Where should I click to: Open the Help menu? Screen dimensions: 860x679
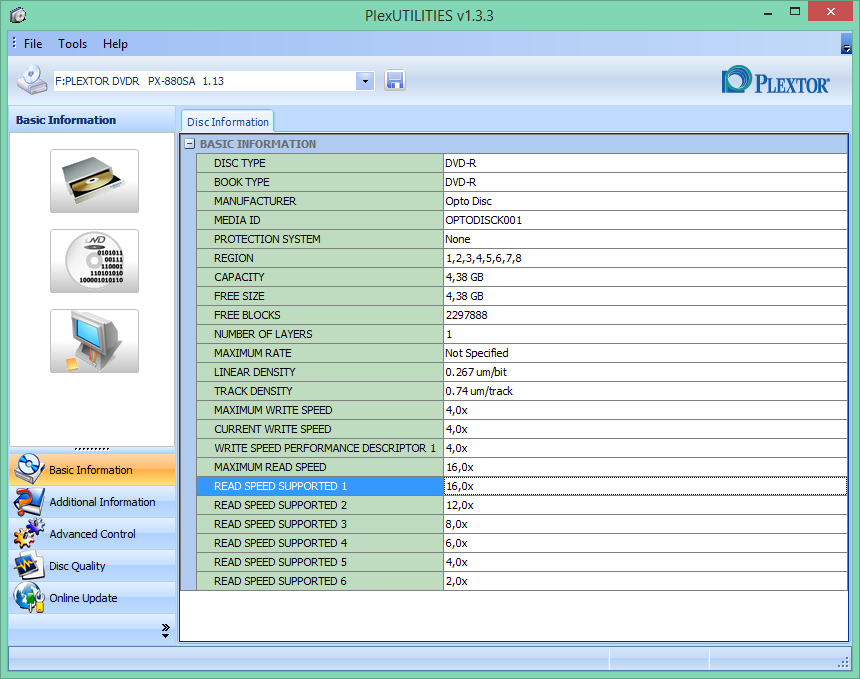coord(115,44)
